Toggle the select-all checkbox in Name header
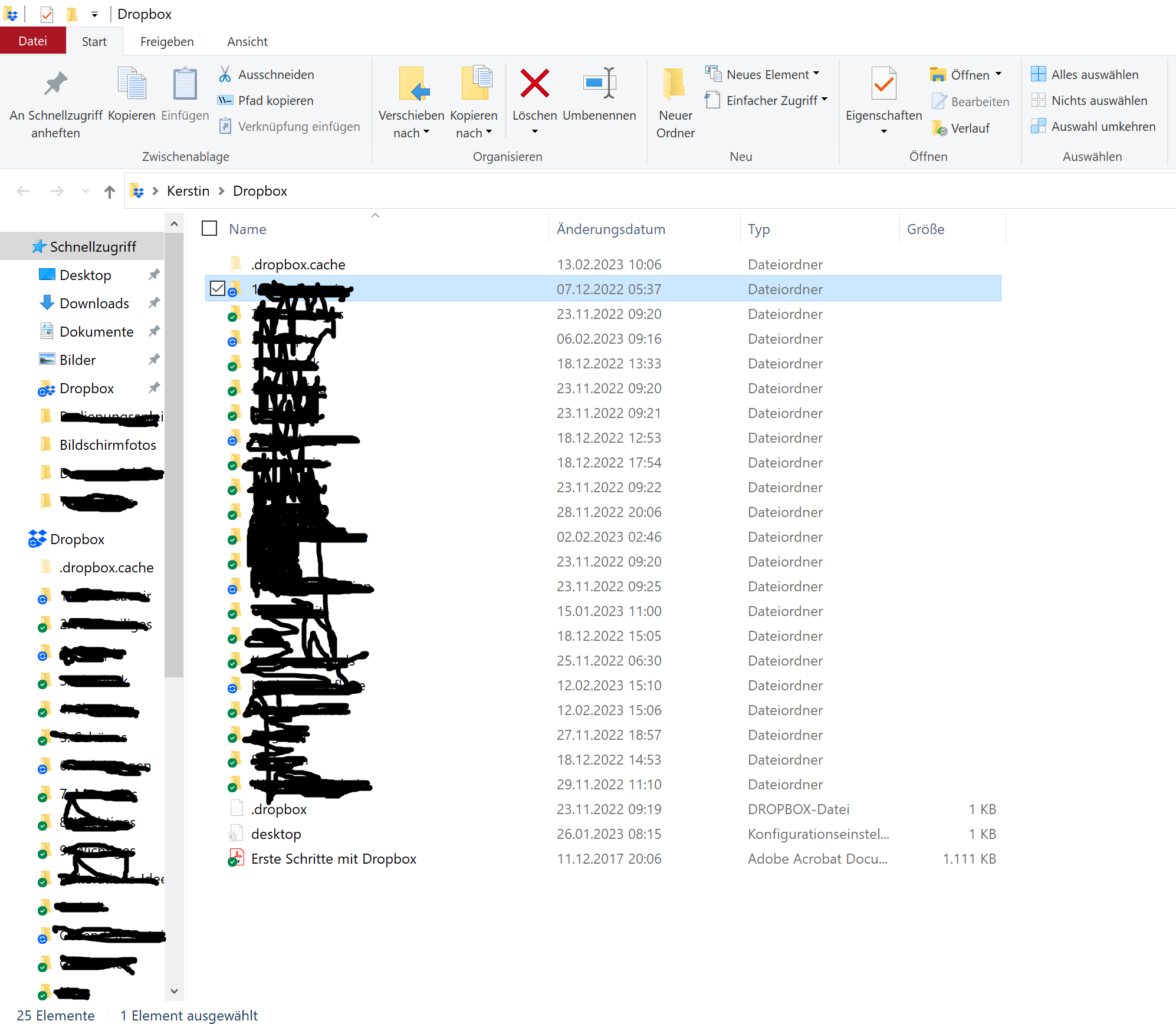 point(209,229)
